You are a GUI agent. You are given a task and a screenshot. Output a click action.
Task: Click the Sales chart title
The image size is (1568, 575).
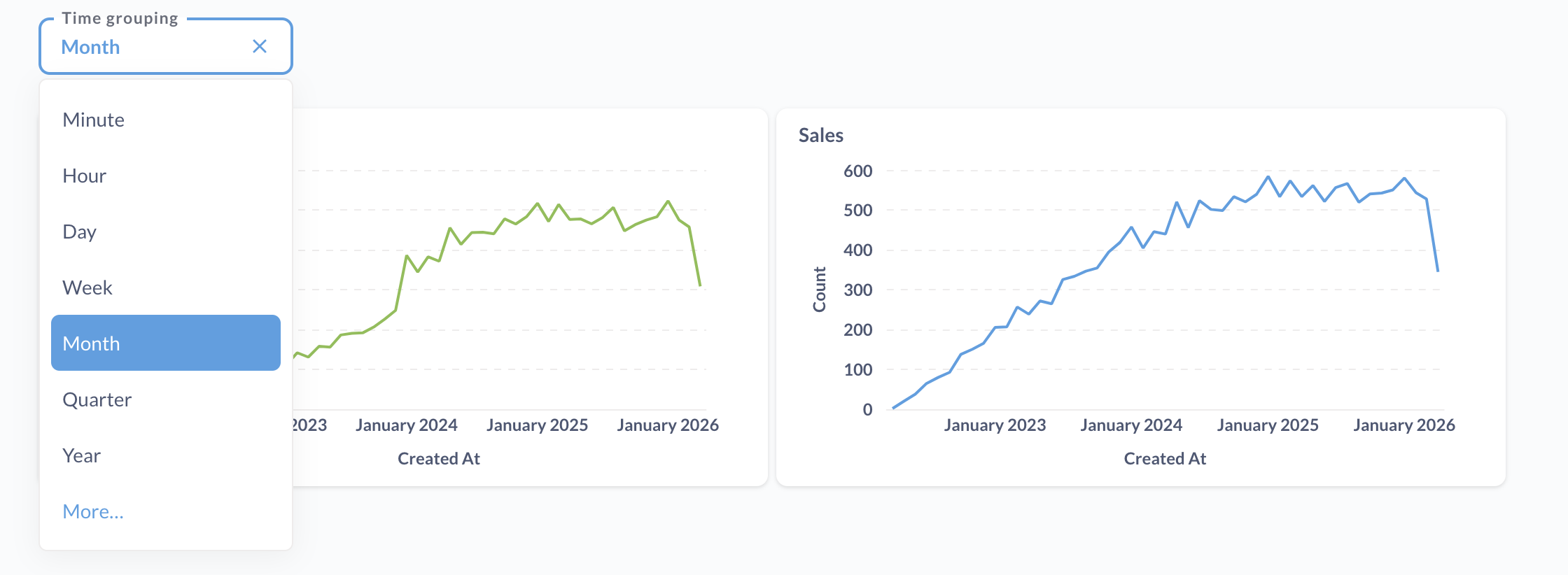click(821, 135)
